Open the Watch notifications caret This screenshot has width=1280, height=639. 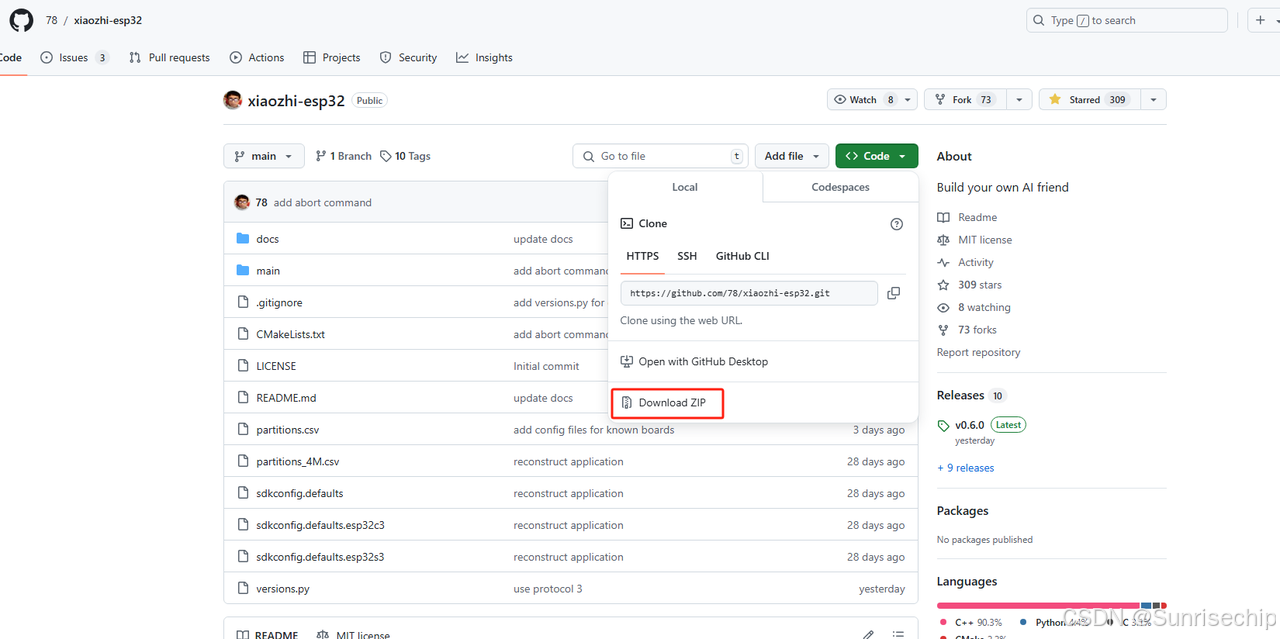(907, 100)
